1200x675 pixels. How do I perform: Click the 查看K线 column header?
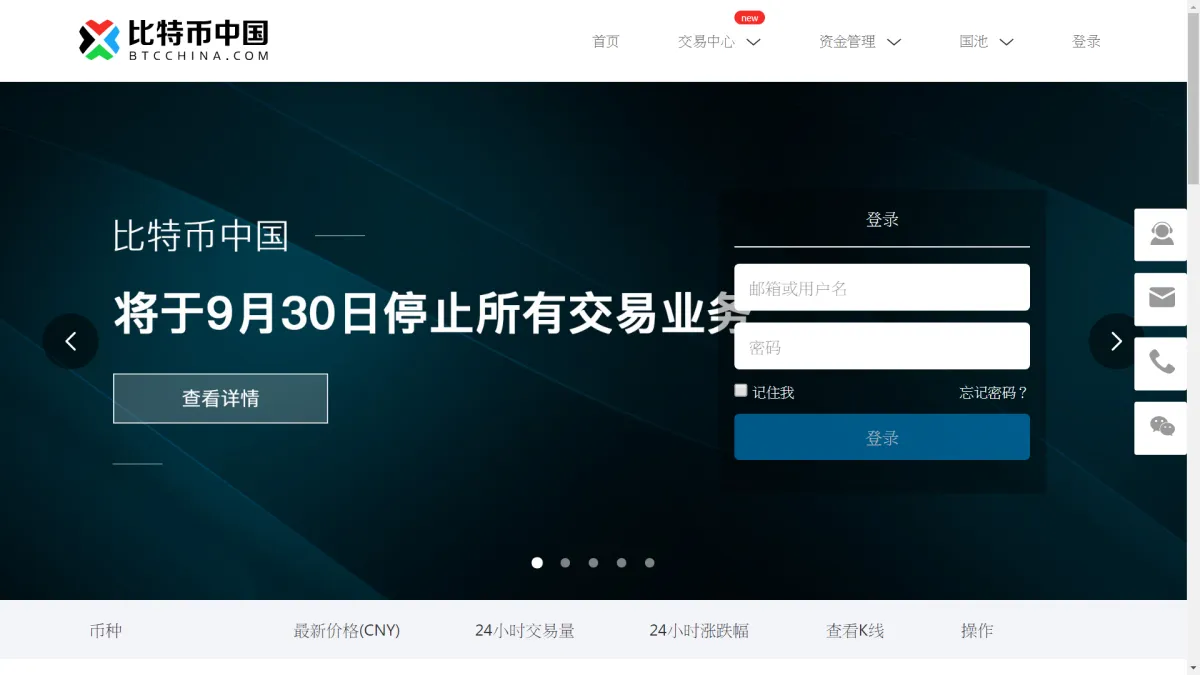click(855, 630)
